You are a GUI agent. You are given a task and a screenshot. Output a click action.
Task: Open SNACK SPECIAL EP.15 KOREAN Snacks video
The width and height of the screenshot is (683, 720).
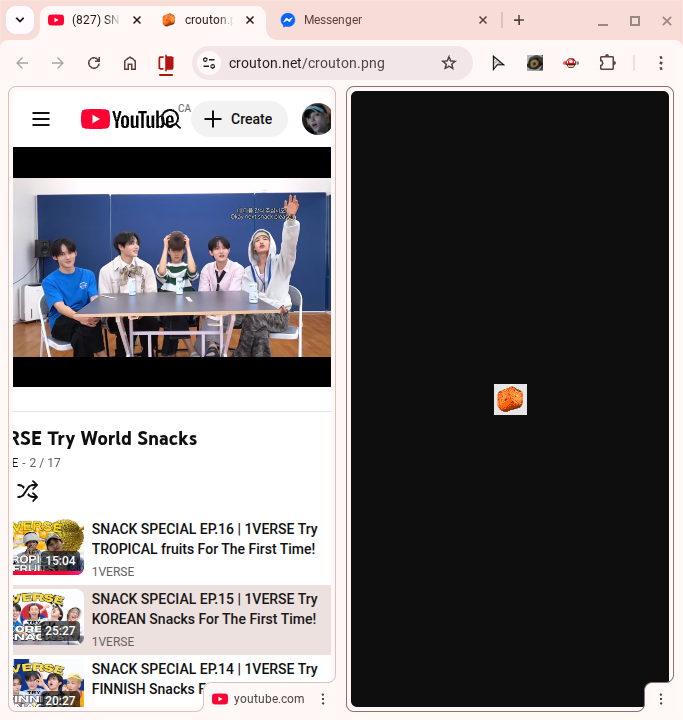(x=204, y=609)
